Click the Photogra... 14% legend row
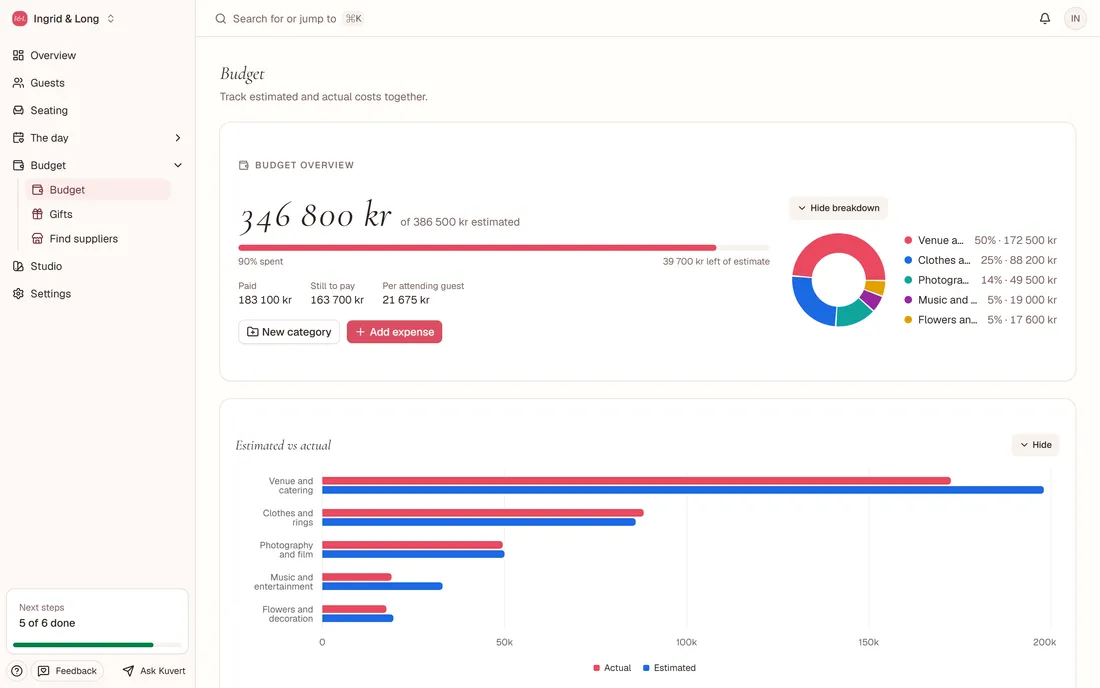The image size is (1100, 688). click(980, 281)
